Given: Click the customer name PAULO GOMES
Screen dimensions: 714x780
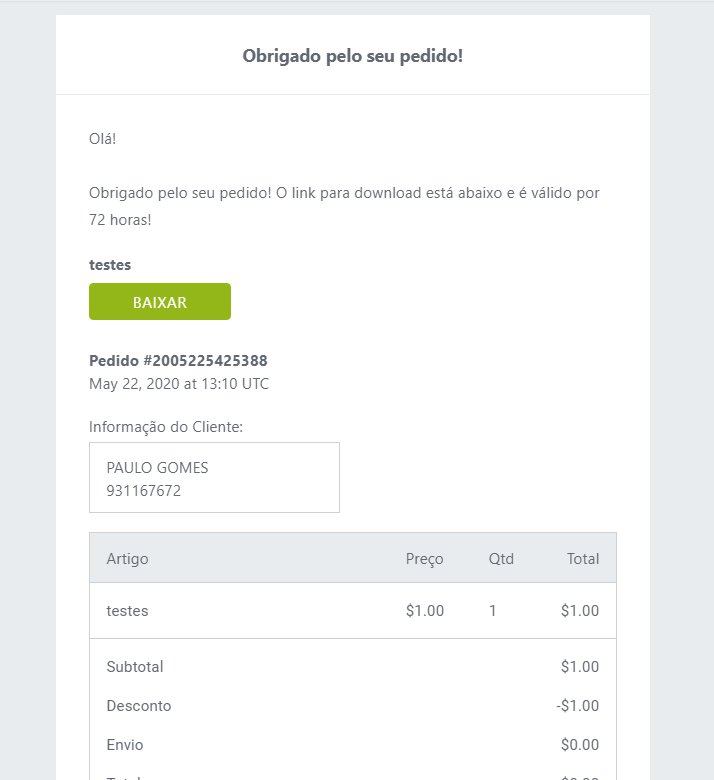Looking at the screenshot, I should [157, 468].
